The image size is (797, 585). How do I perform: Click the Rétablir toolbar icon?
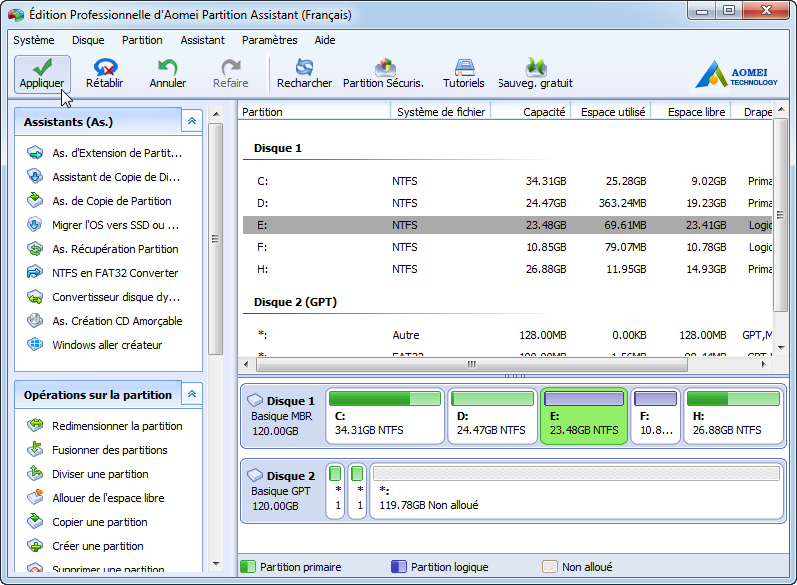(x=105, y=67)
